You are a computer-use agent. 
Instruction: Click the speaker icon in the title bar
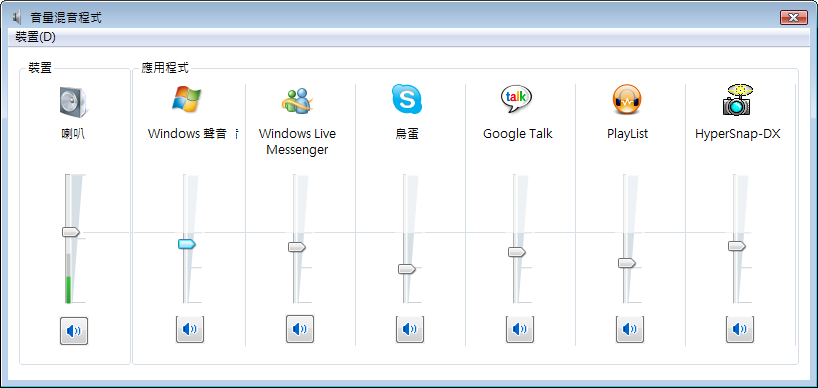pos(18,18)
